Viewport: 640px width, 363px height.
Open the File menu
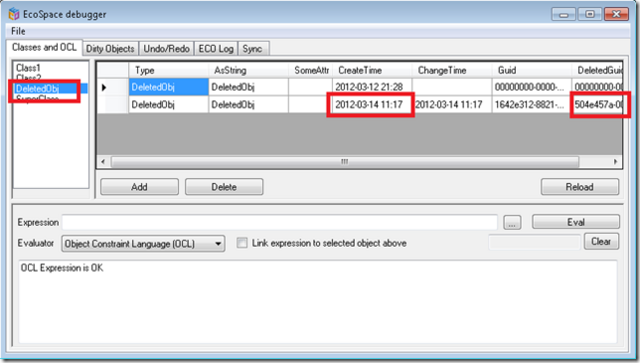click(18, 31)
